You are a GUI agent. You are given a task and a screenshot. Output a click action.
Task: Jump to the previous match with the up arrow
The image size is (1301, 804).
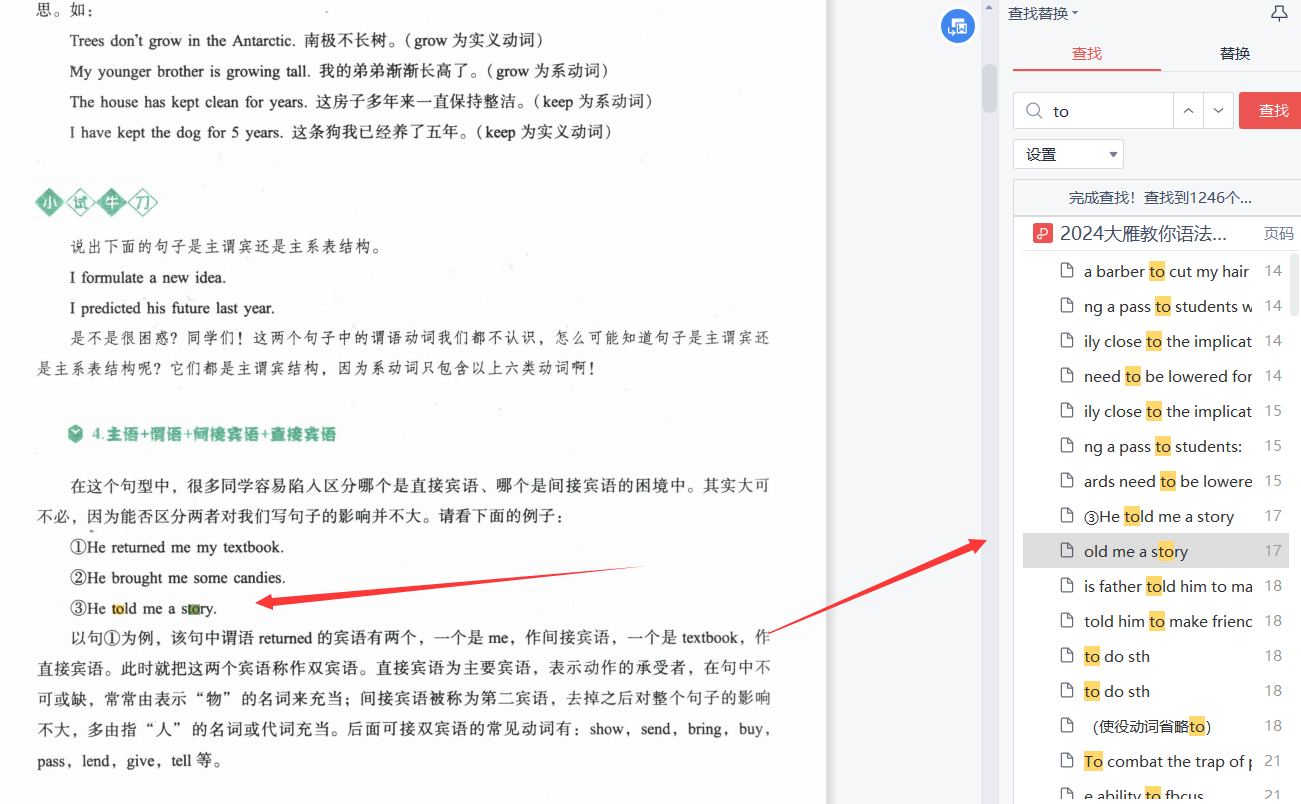coord(1188,111)
